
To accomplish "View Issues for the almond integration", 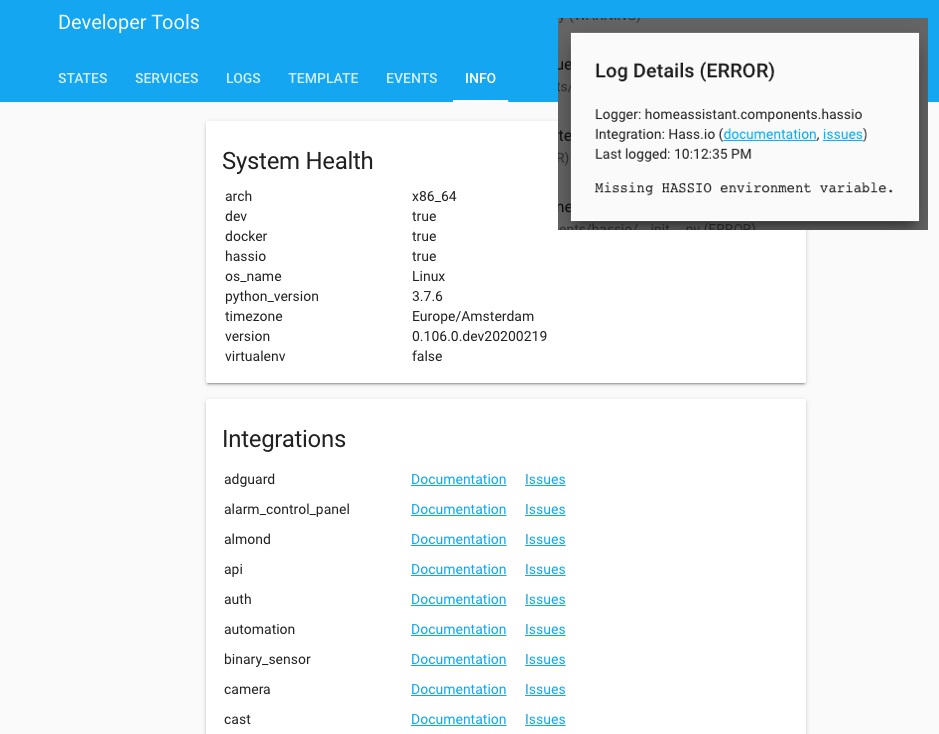I will [544, 539].
